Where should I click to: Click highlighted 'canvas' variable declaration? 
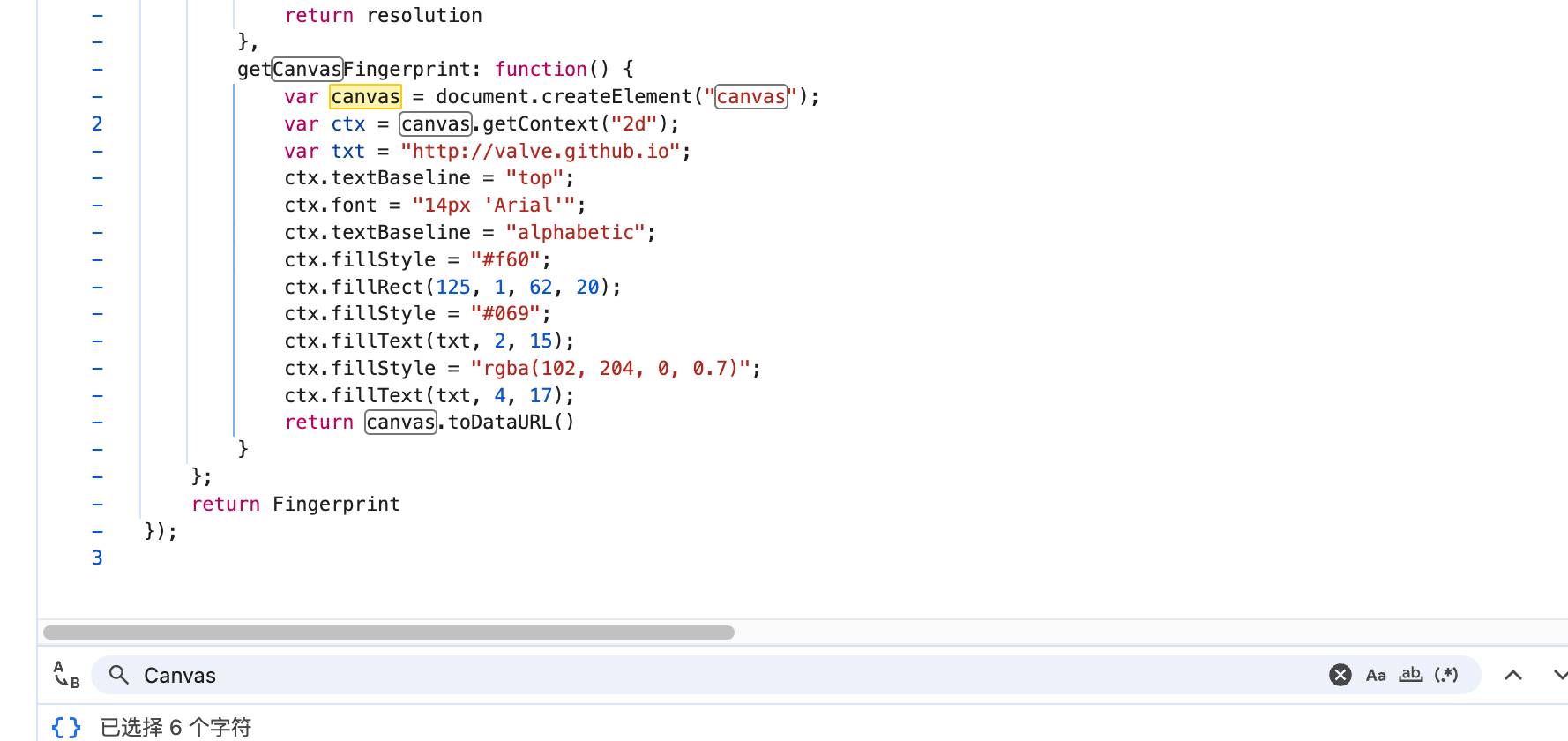[366, 96]
